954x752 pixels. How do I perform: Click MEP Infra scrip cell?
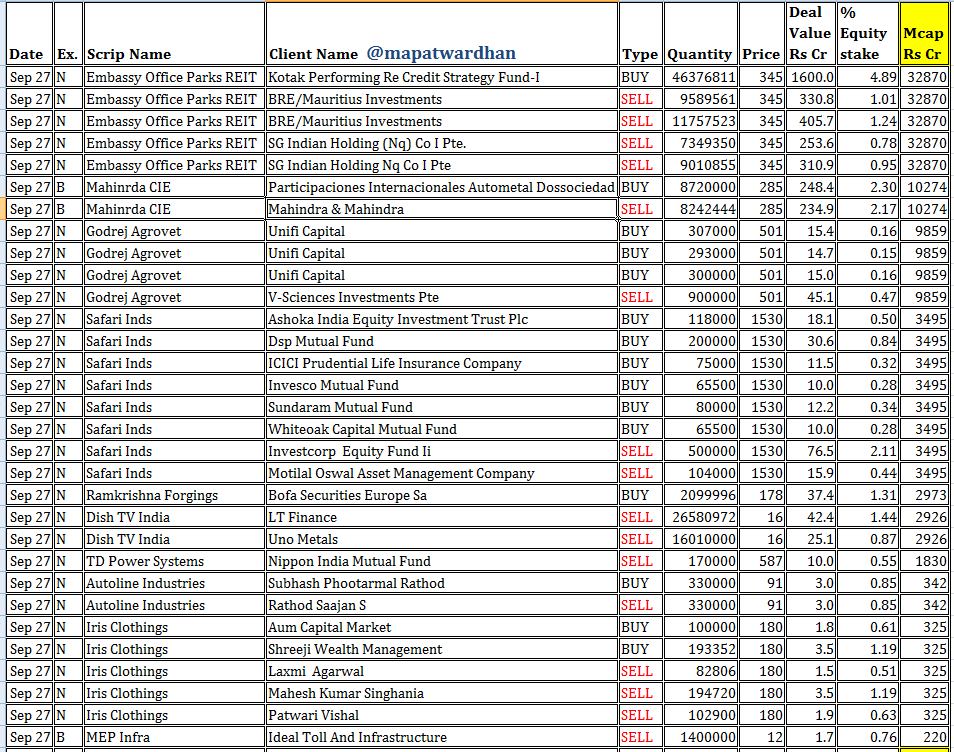pyautogui.click(x=175, y=737)
